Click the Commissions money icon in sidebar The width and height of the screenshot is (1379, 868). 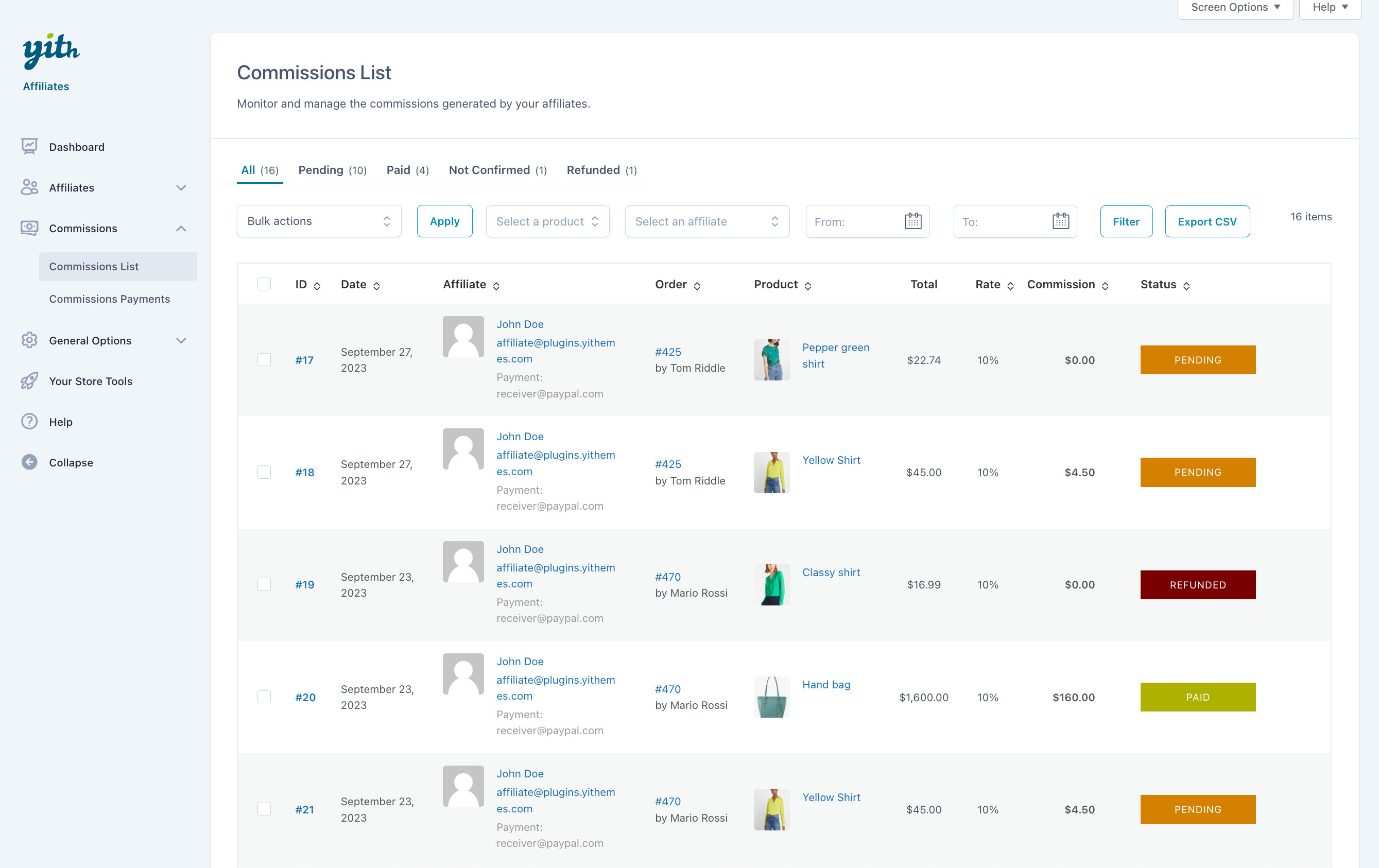pyautogui.click(x=29, y=228)
